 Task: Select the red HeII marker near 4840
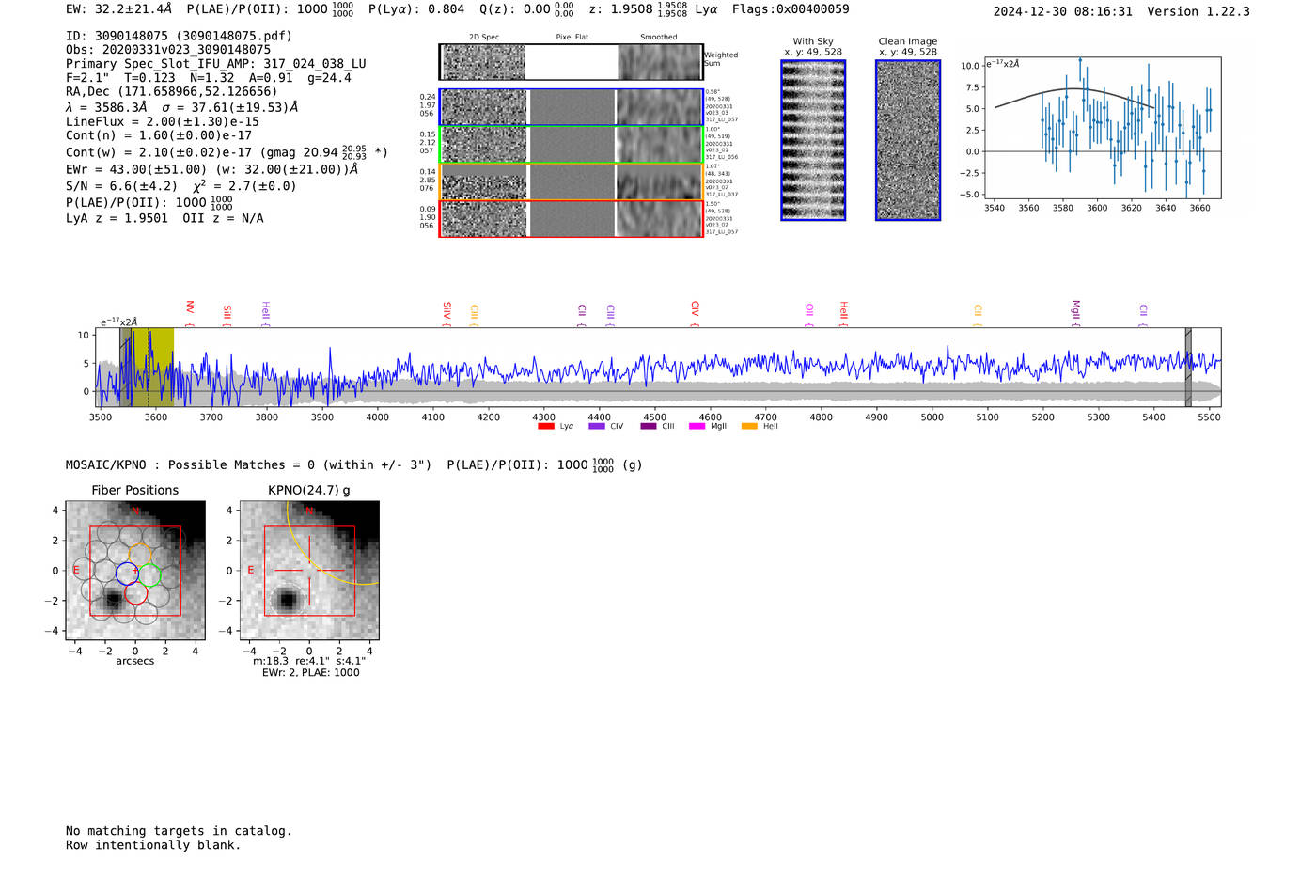pyautogui.click(x=843, y=314)
